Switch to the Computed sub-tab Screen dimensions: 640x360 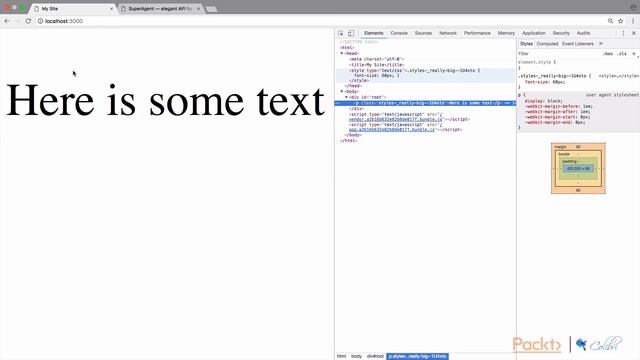(x=547, y=44)
